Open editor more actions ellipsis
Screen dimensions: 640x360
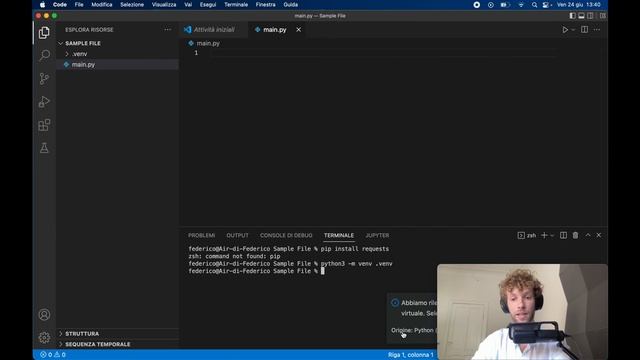tap(597, 30)
